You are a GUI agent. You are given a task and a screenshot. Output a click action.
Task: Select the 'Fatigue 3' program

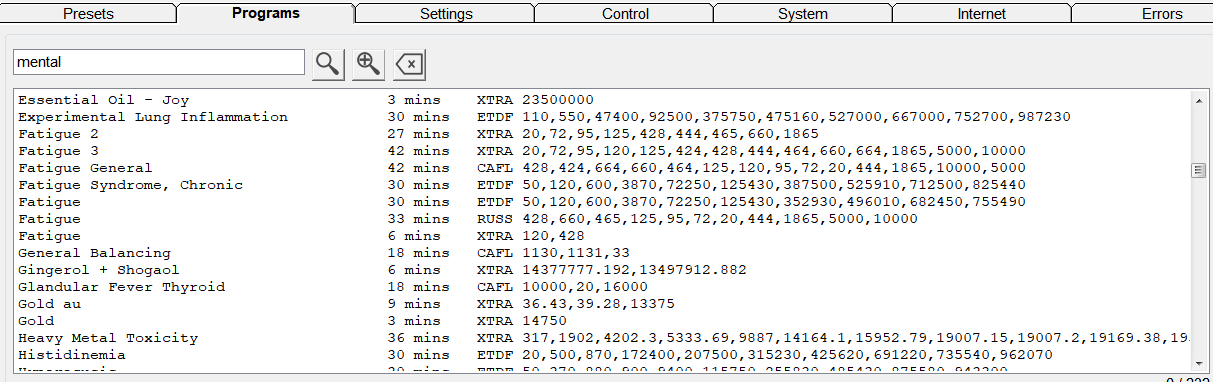[x=603, y=151]
